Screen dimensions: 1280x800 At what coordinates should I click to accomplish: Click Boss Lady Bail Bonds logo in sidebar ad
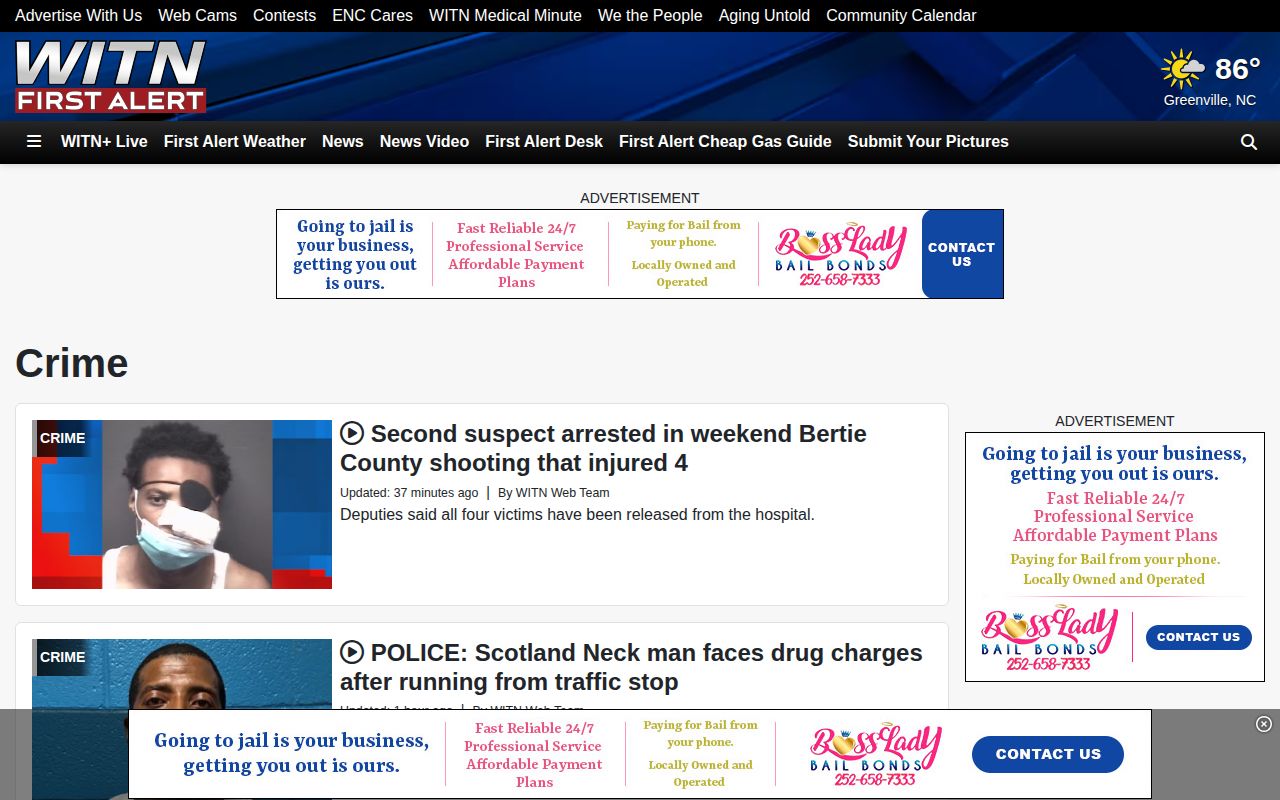tap(1049, 638)
